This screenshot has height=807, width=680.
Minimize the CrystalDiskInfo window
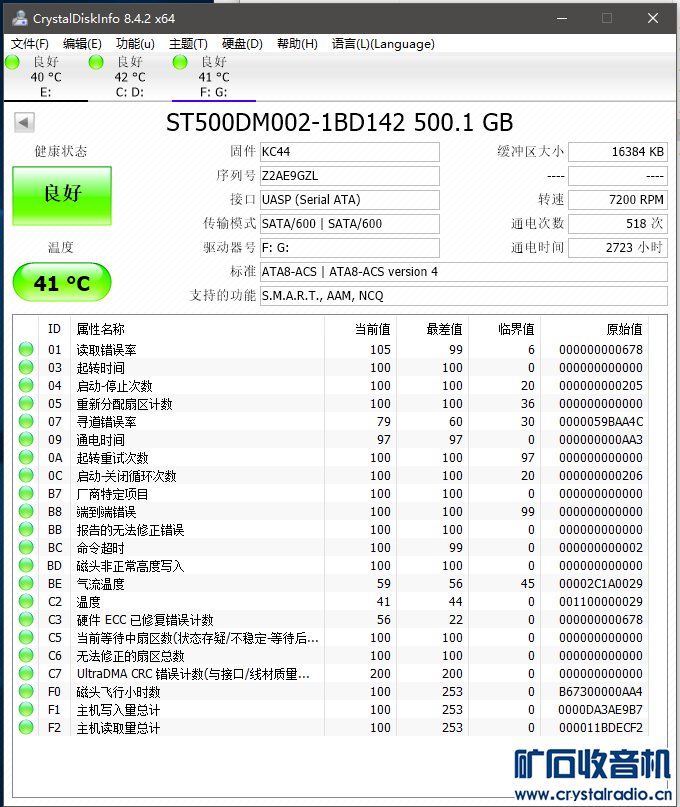point(562,19)
